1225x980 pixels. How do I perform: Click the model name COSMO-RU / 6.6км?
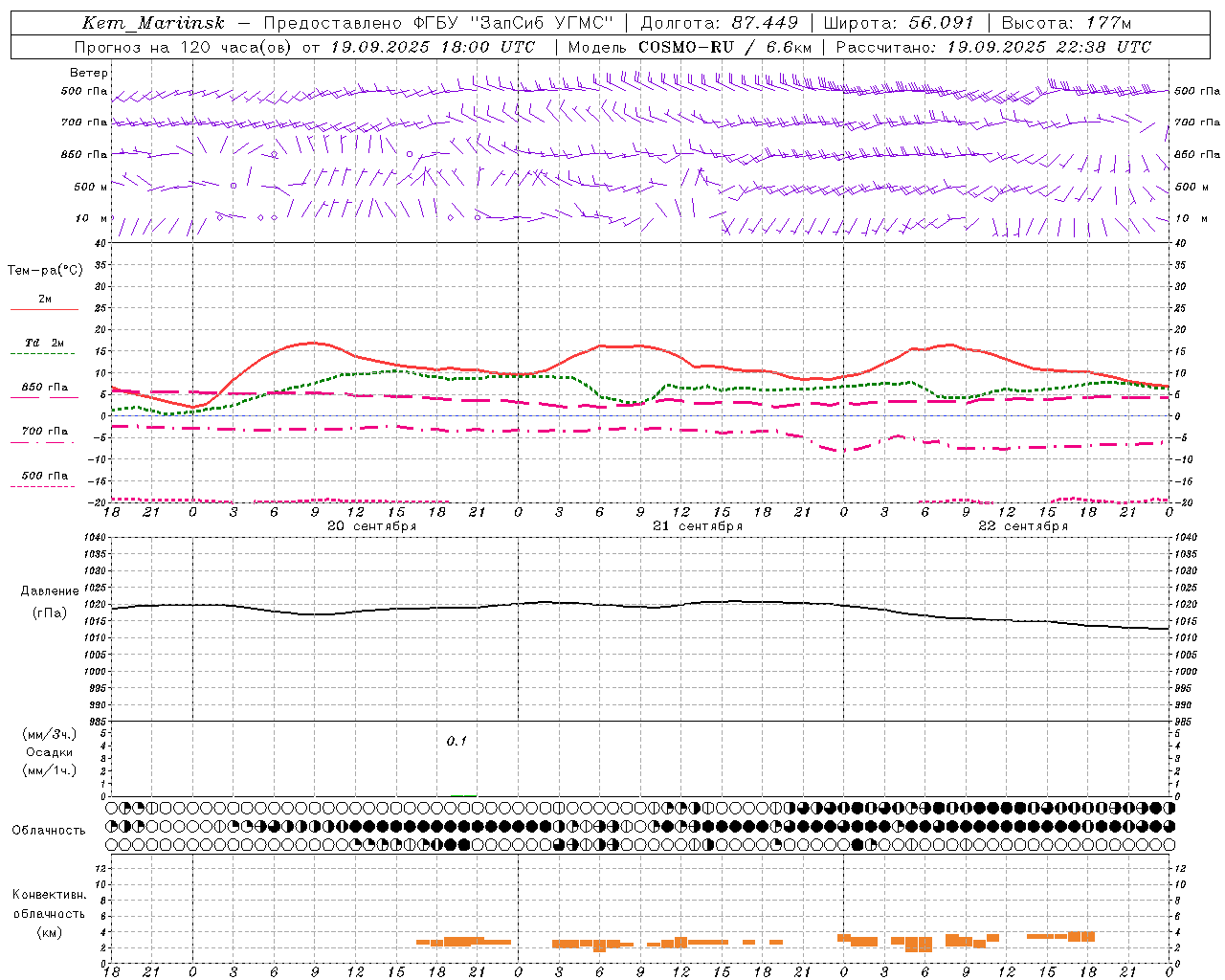tap(724, 47)
